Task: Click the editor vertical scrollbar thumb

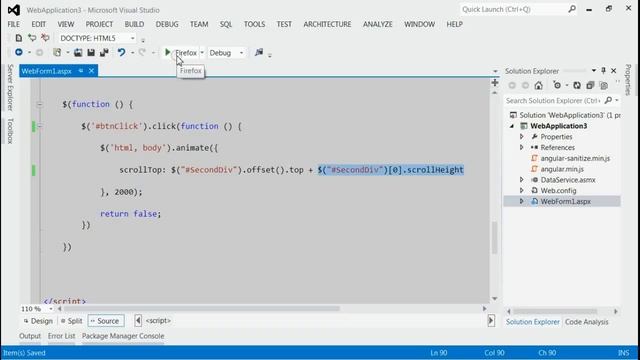Action: coord(494,238)
